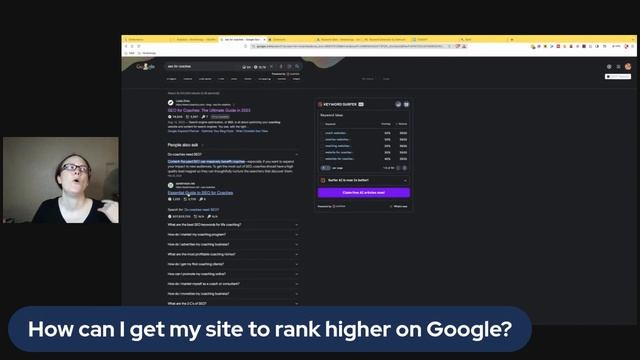Screen dimensions: 640x360
Task: Bookmark this page with the star icon
Action: coord(449,46)
